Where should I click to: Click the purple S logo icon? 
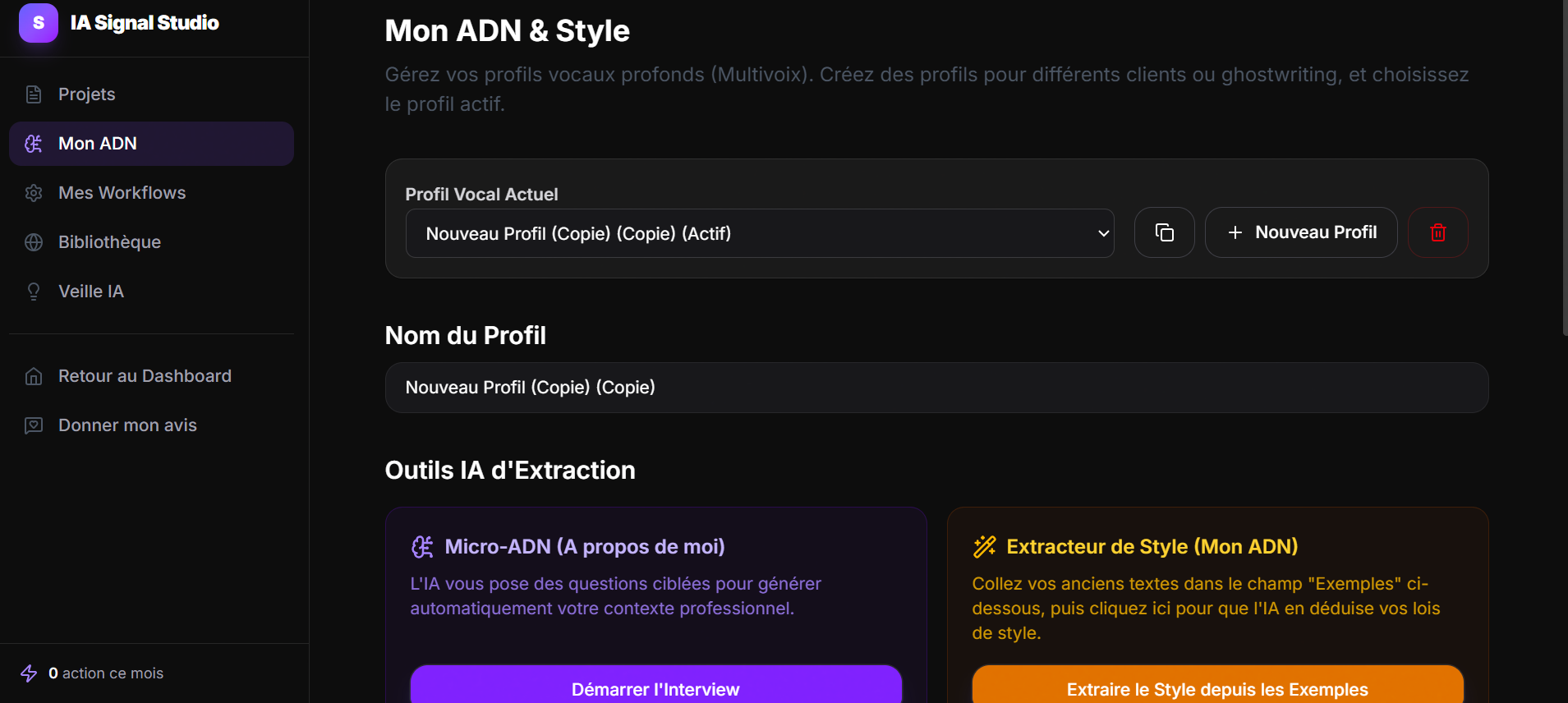click(39, 22)
